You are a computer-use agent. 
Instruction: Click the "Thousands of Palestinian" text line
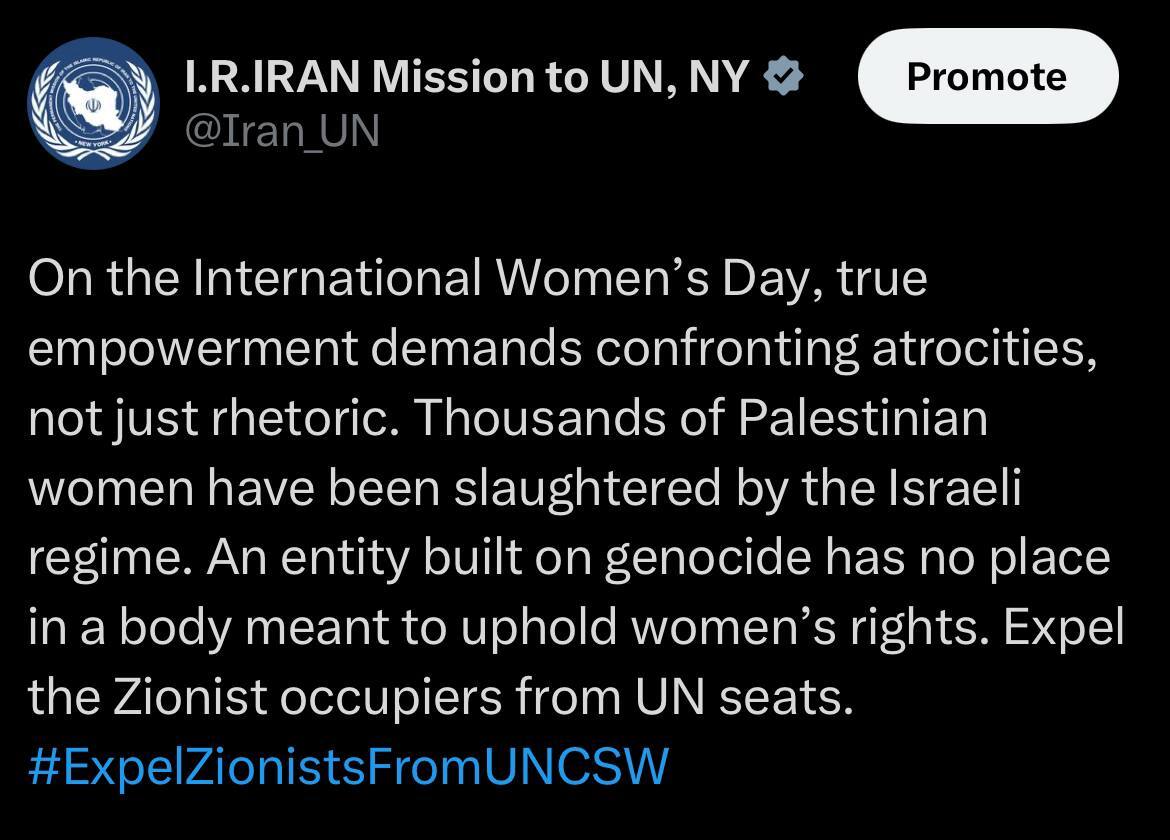tap(700, 417)
